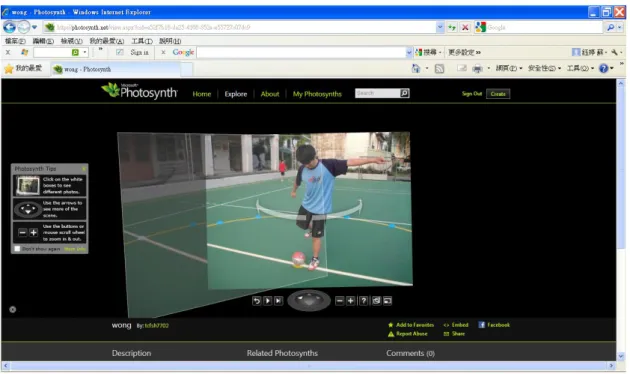Image resolution: width=630 pixels, height=374 pixels.
Task: Open the 說明 menu
Action: (170, 41)
